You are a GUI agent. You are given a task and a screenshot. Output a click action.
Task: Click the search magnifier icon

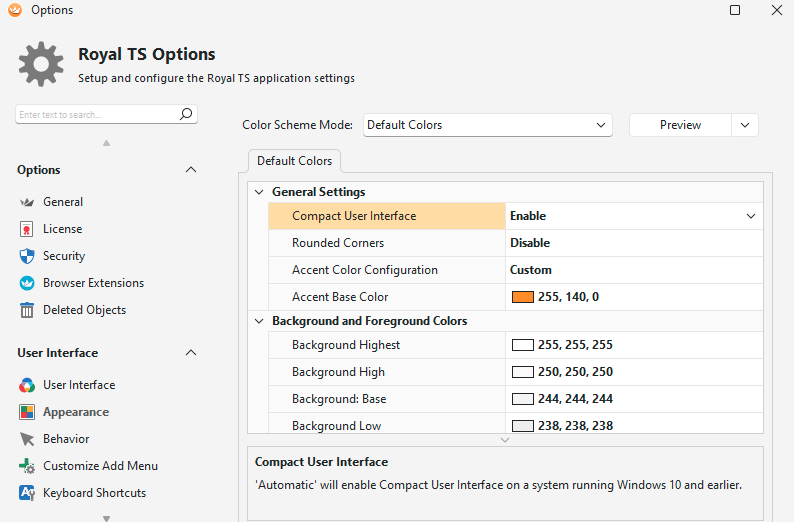(x=186, y=115)
